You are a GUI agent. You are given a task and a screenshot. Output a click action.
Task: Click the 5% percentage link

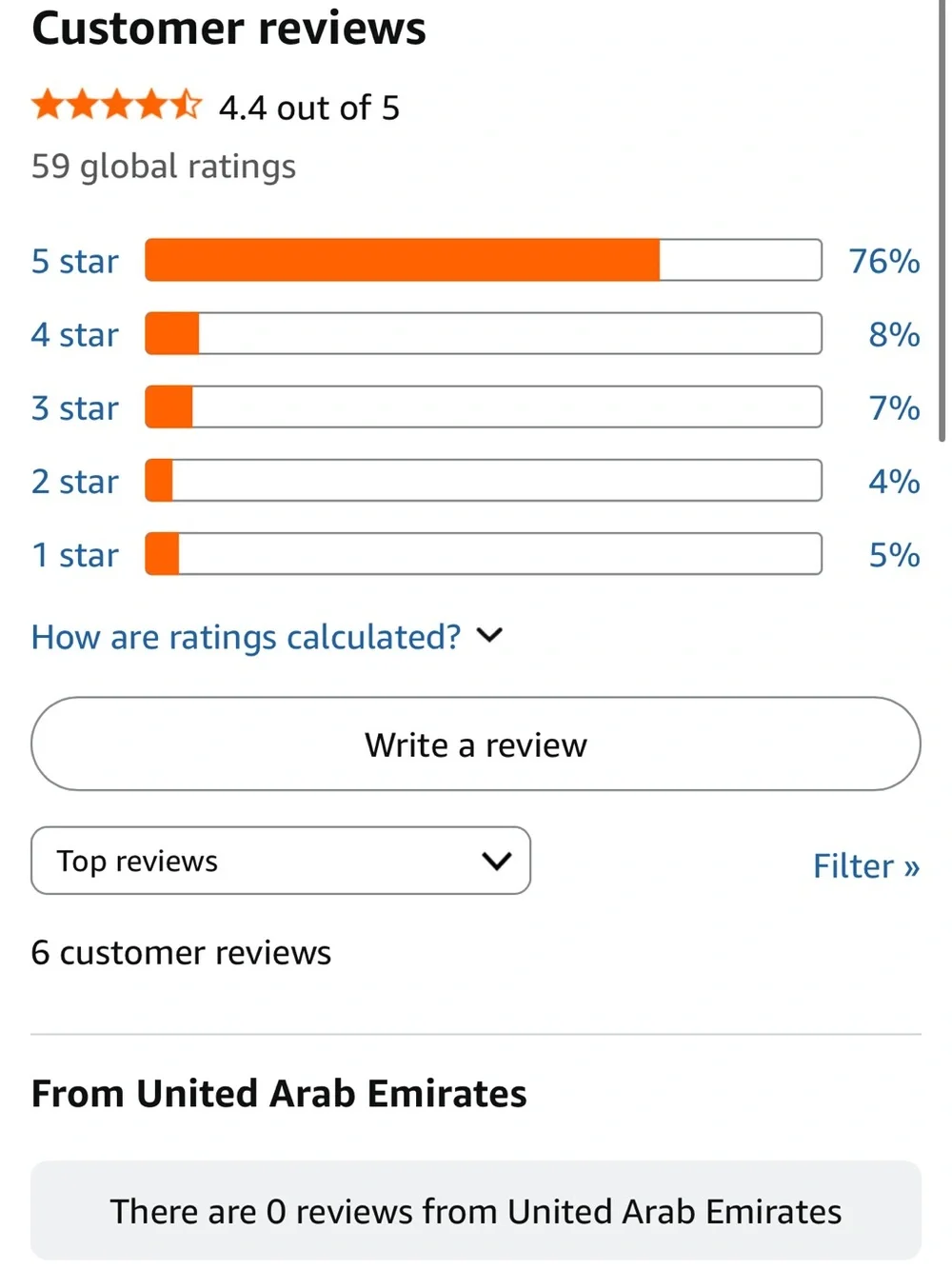point(894,554)
